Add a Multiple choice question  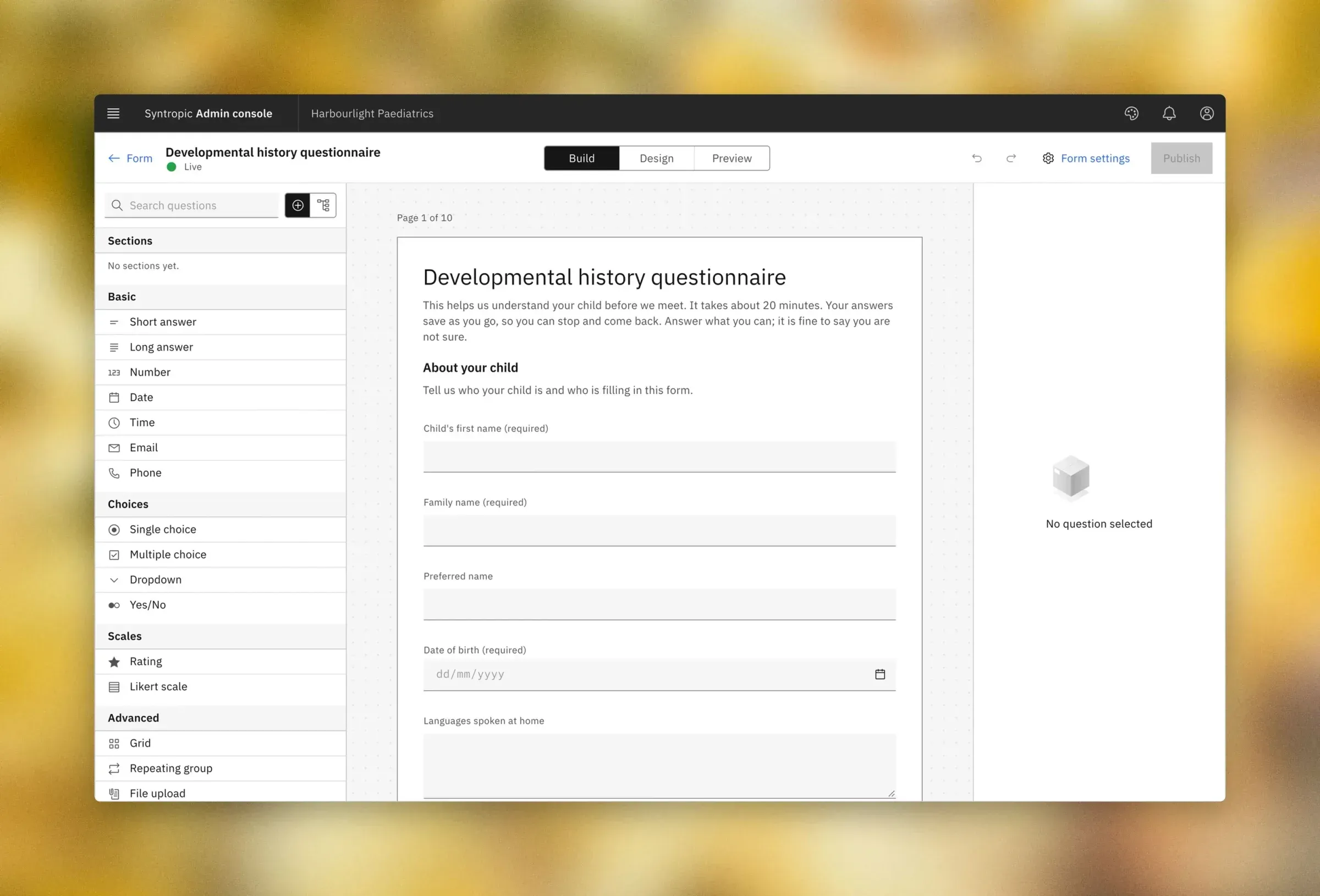[x=221, y=554]
